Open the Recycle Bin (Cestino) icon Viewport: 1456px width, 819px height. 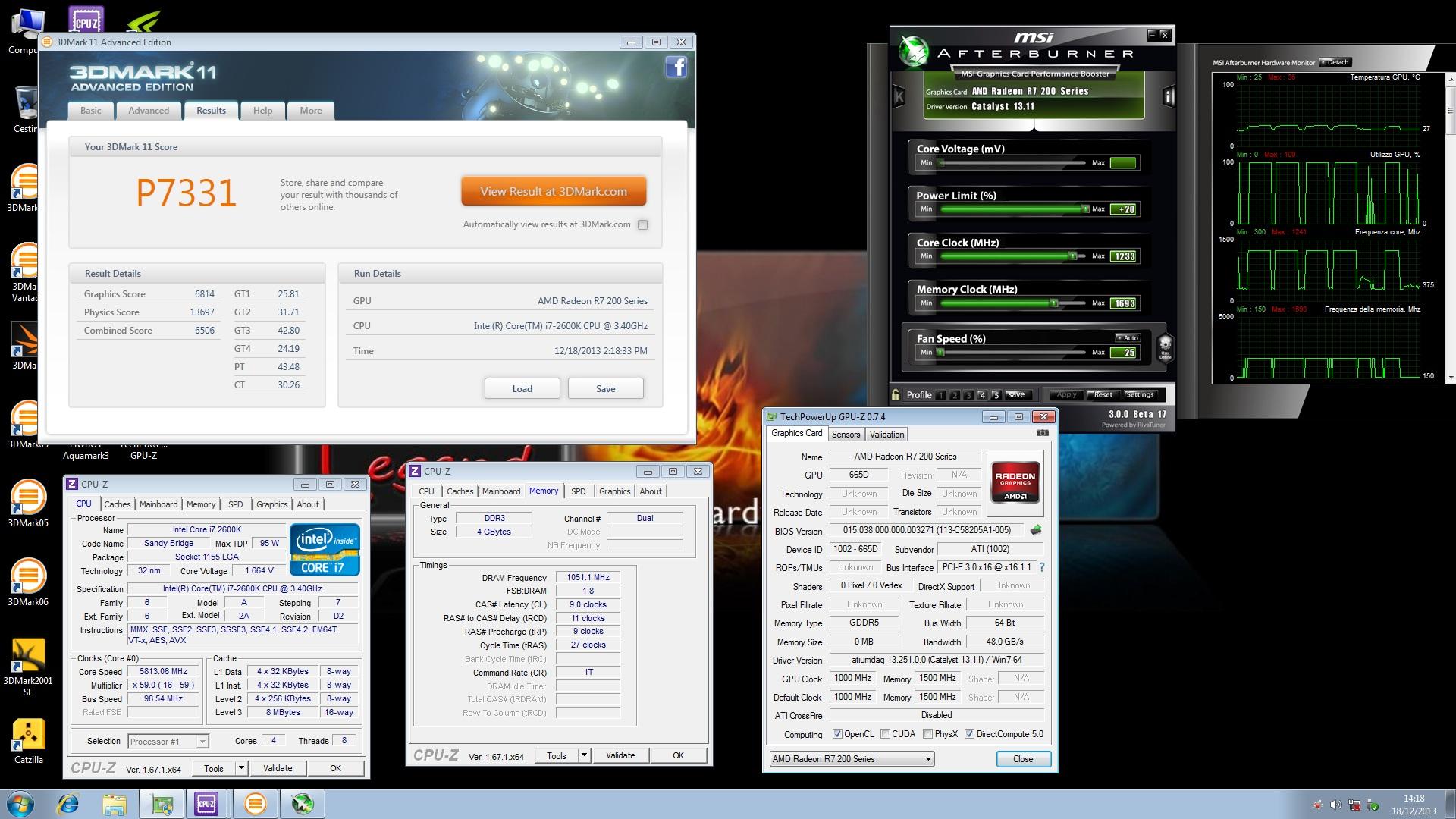coord(24,110)
